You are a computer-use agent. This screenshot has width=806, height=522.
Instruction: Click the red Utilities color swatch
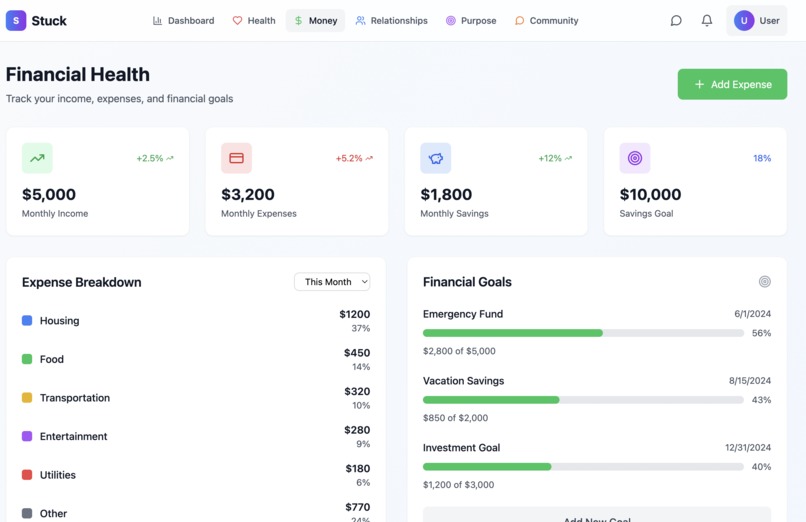click(x=27, y=475)
